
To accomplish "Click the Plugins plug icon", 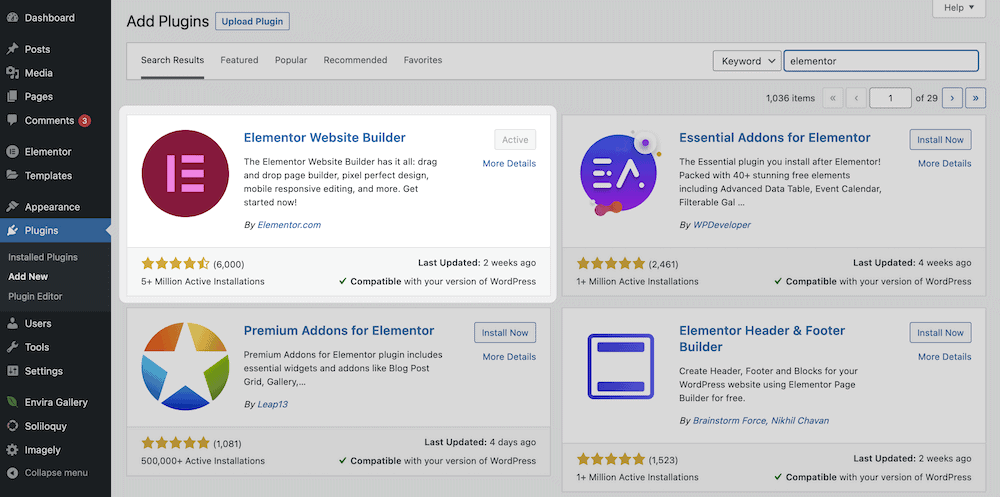I will pyautogui.click(x=12, y=230).
